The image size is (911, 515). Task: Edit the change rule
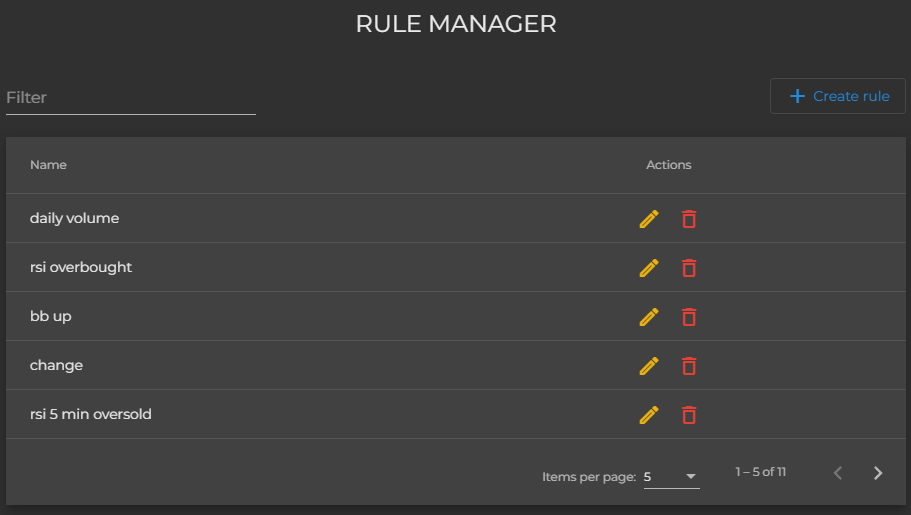tap(649, 366)
